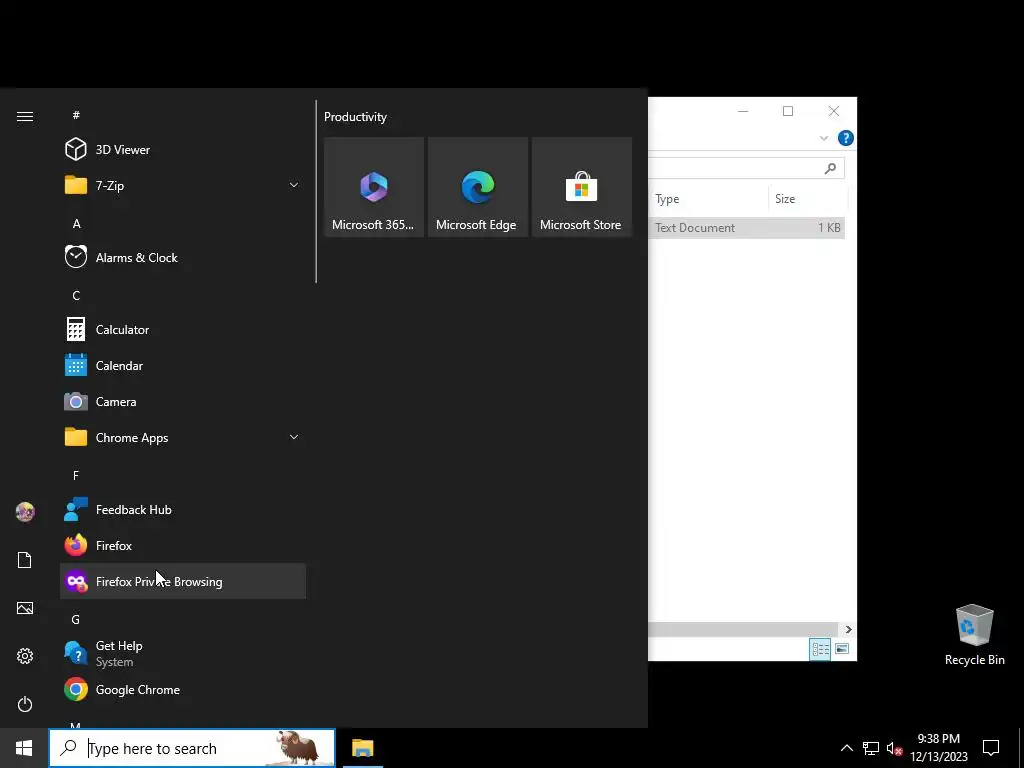
Task: Click the 'A' letter group header
Action: click(76, 223)
